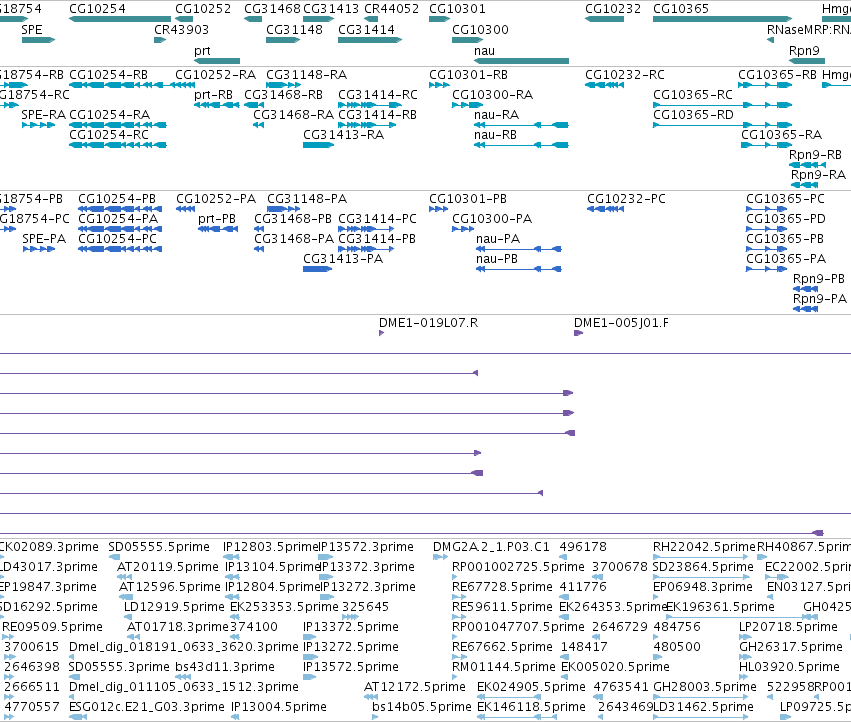Click EST bs43d11.3prime

[225, 667]
